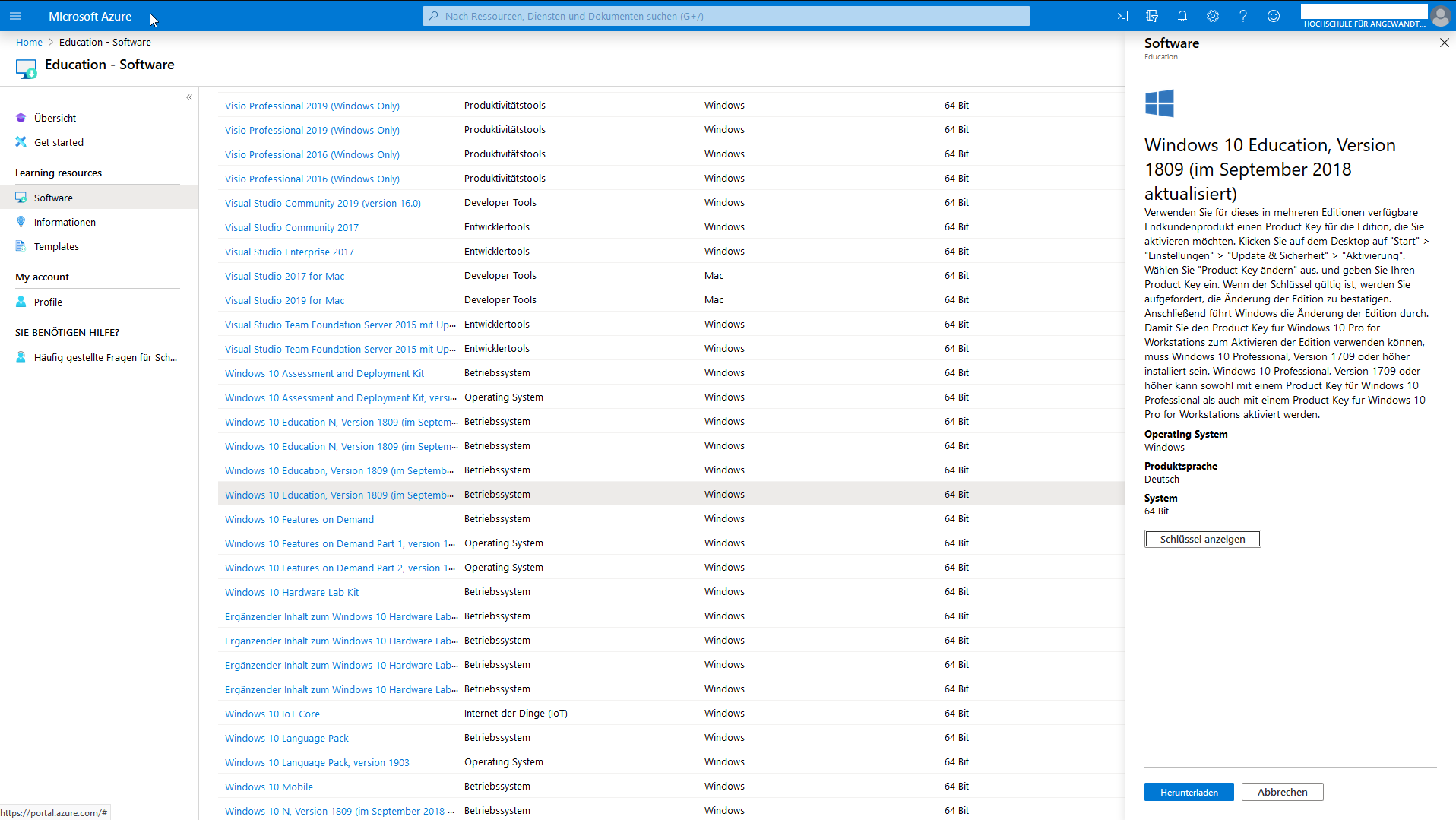Click the Microsoft Azure brand title
This screenshot has width=1456, height=820.
point(90,16)
